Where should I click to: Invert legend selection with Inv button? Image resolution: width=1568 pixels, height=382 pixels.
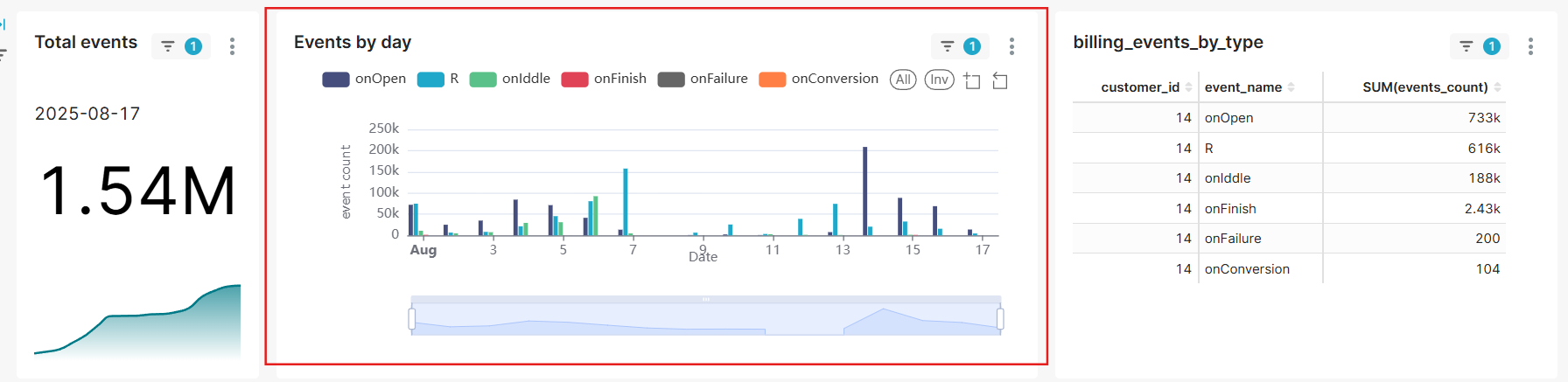coord(939,80)
